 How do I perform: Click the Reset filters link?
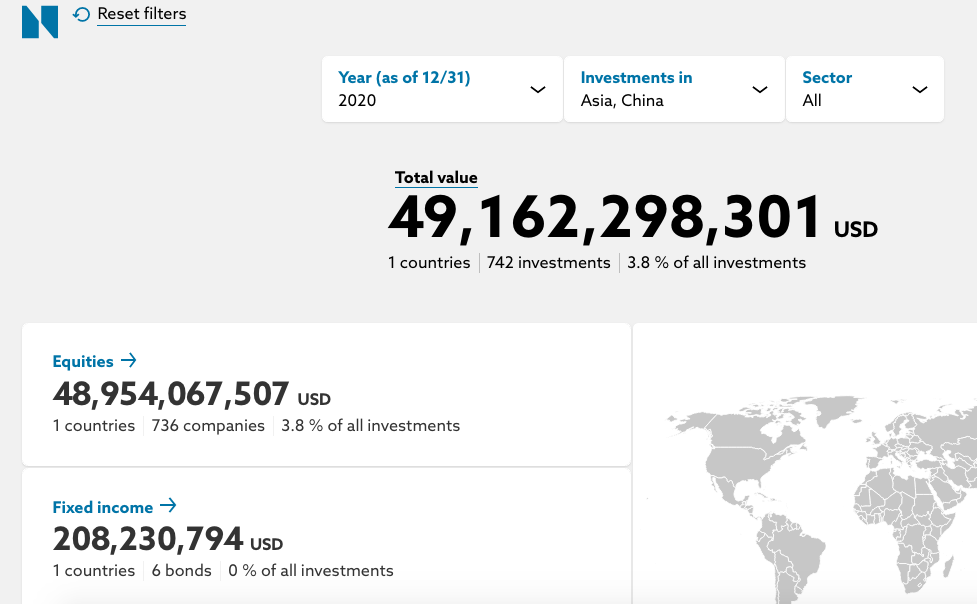pyautogui.click(x=141, y=14)
